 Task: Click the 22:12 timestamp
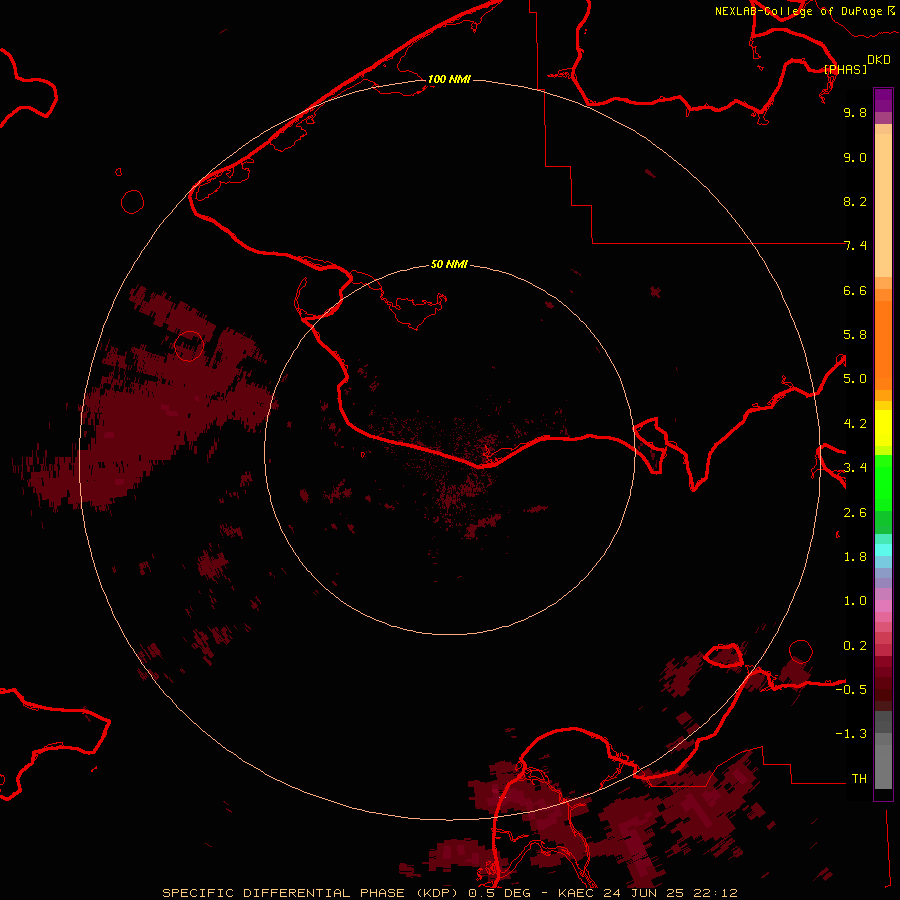coord(715,893)
